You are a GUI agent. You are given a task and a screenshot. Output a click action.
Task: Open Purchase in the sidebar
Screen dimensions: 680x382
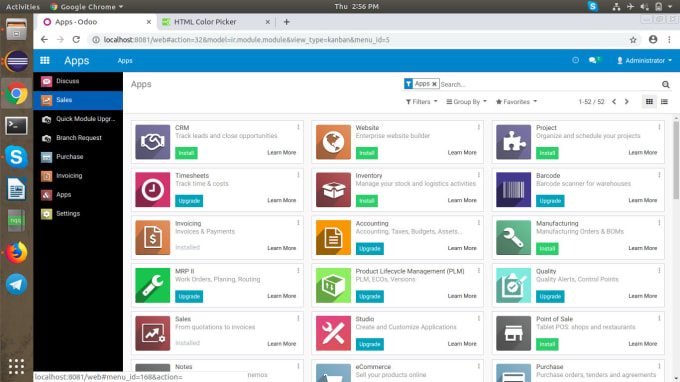(78, 157)
